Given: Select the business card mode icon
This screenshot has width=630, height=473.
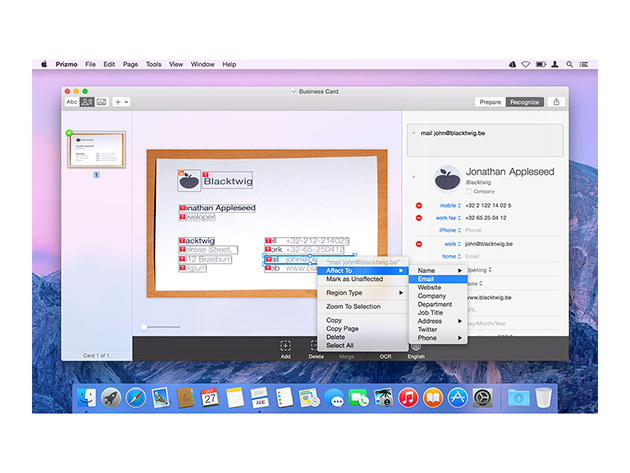Looking at the screenshot, I should [87, 102].
